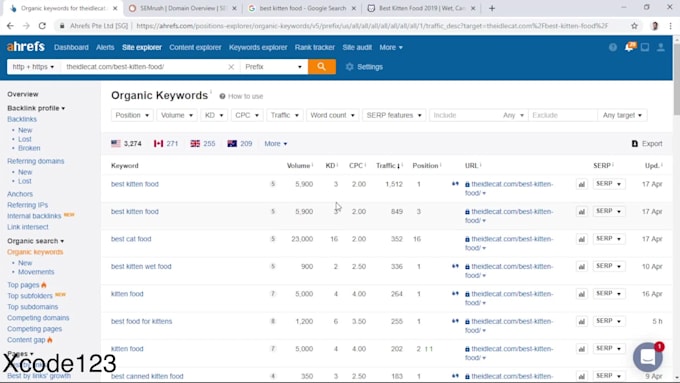Click keyword link best kitten wet food
This screenshot has height=383, width=680.
pos(141,266)
